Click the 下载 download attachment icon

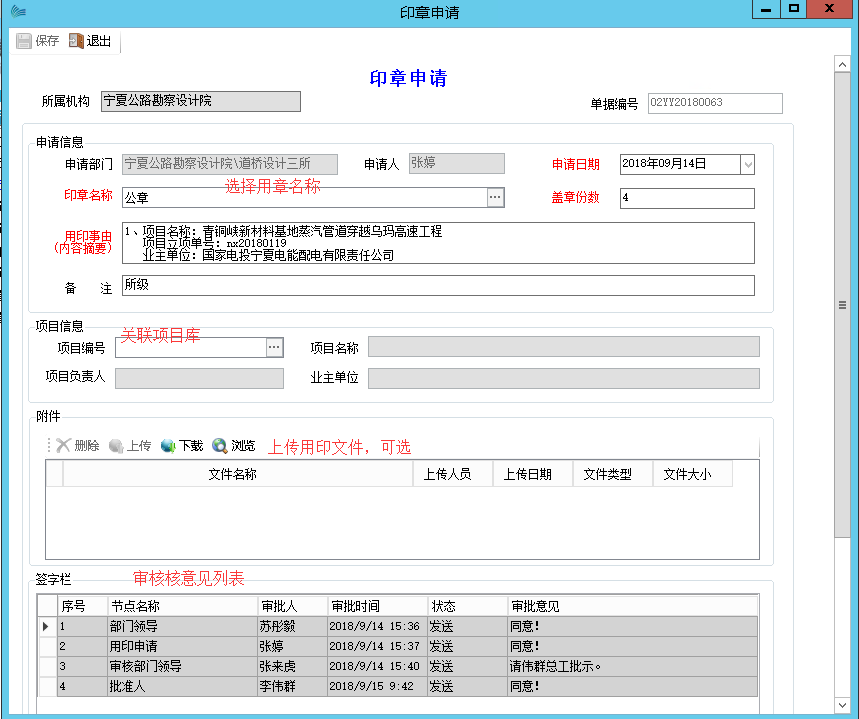(168, 446)
